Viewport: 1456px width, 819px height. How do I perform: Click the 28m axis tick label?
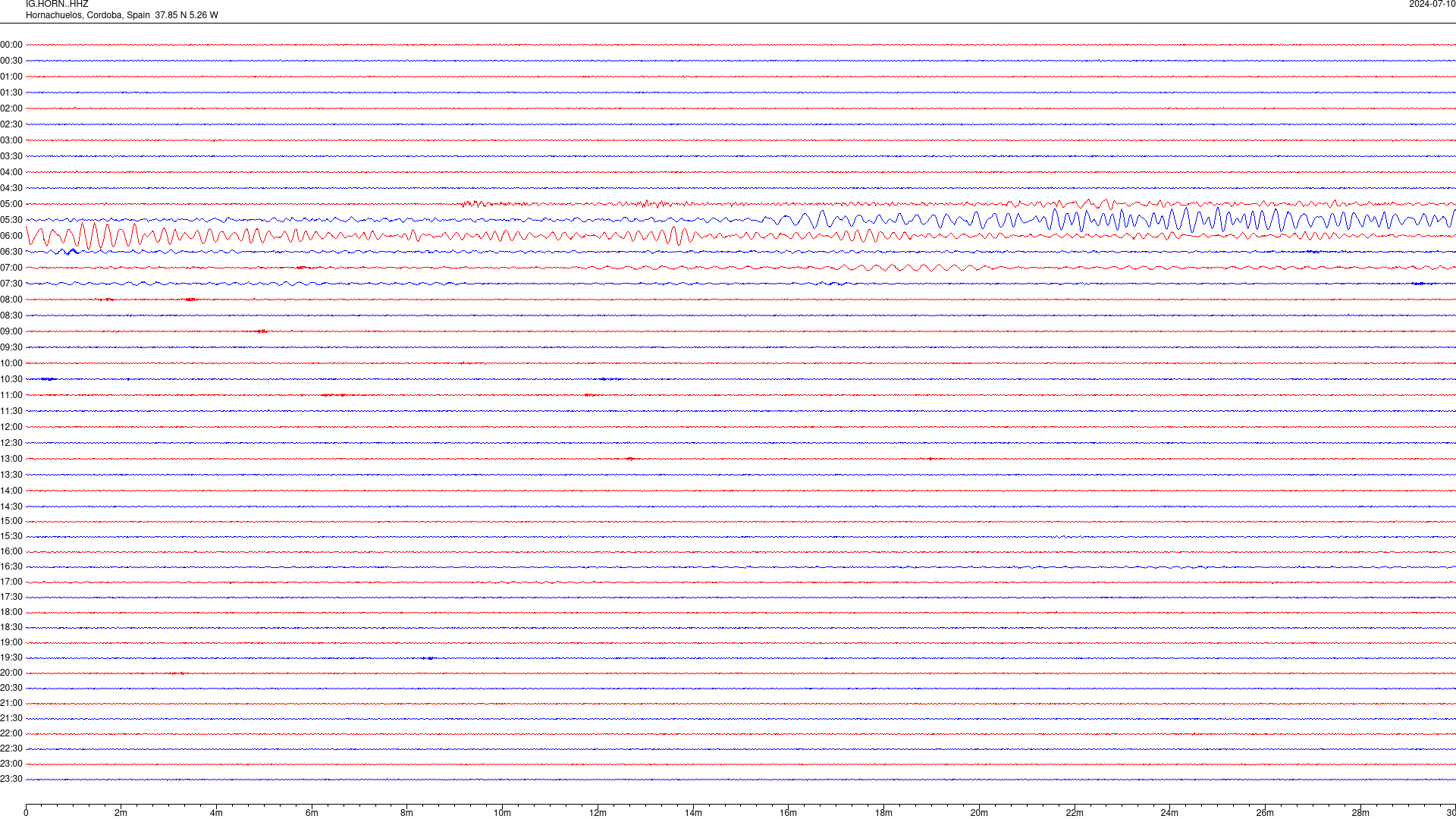(x=1360, y=813)
